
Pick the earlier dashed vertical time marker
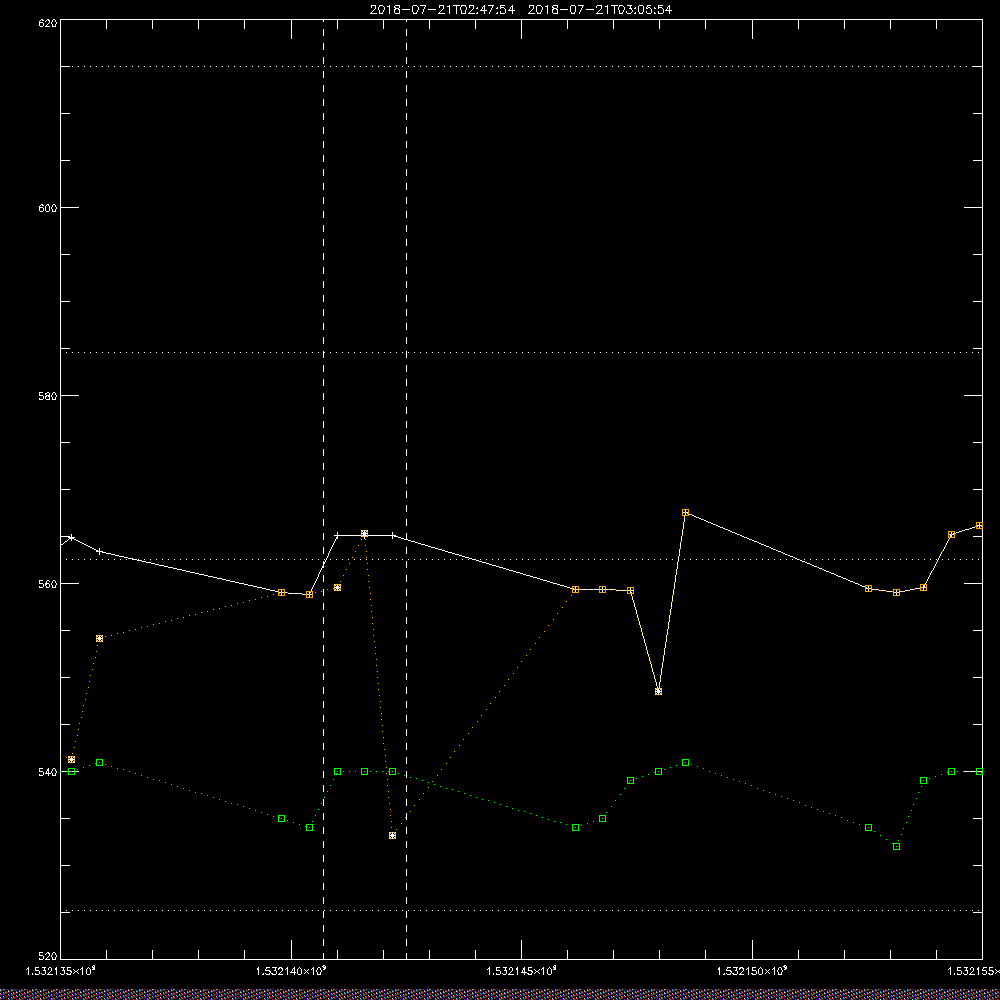click(323, 489)
